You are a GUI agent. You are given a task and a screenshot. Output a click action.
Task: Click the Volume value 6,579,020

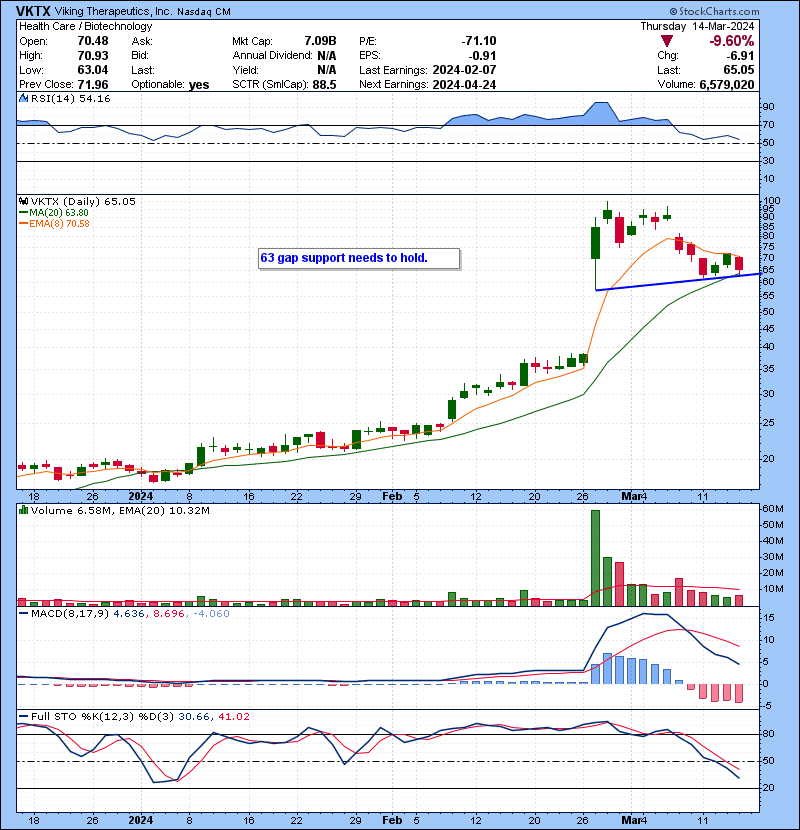[x=727, y=85]
